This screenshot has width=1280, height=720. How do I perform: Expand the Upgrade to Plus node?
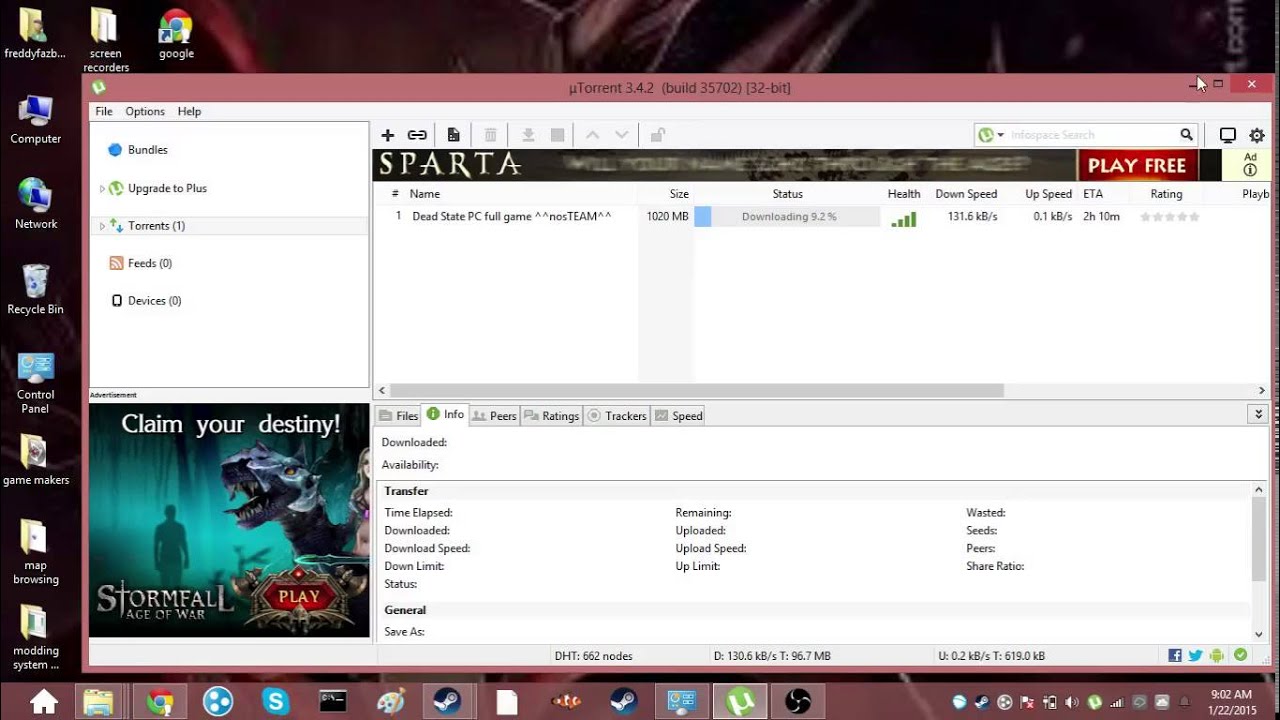pyautogui.click(x=102, y=188)
